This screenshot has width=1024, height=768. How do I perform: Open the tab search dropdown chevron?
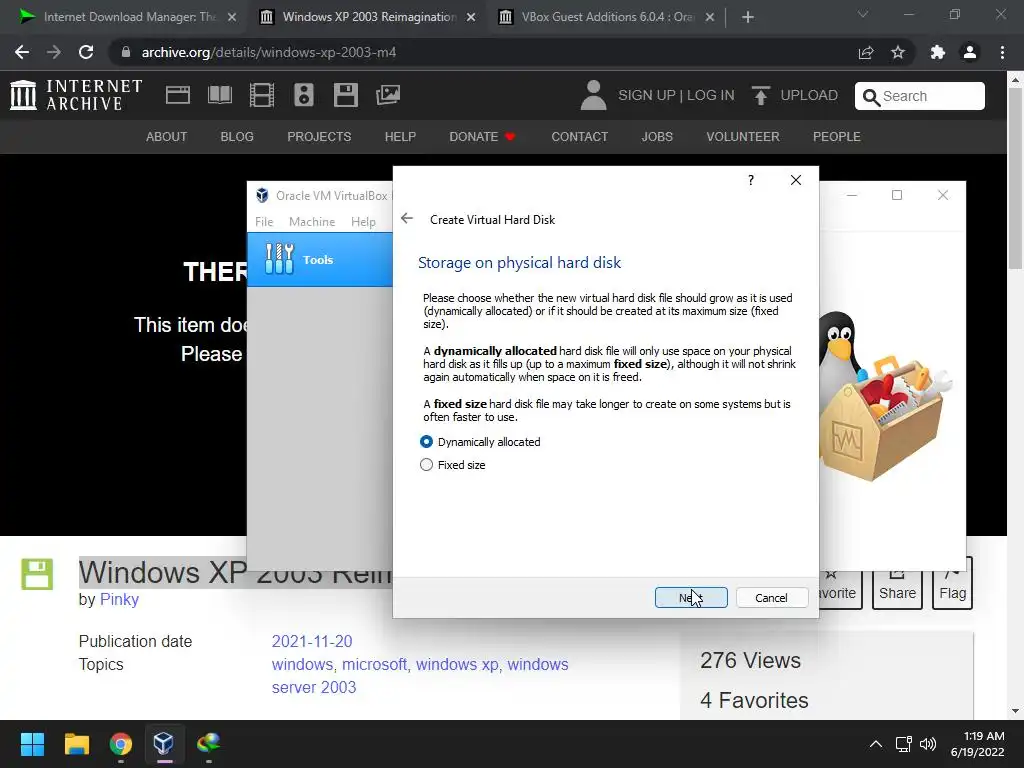(x=863, y=14)
